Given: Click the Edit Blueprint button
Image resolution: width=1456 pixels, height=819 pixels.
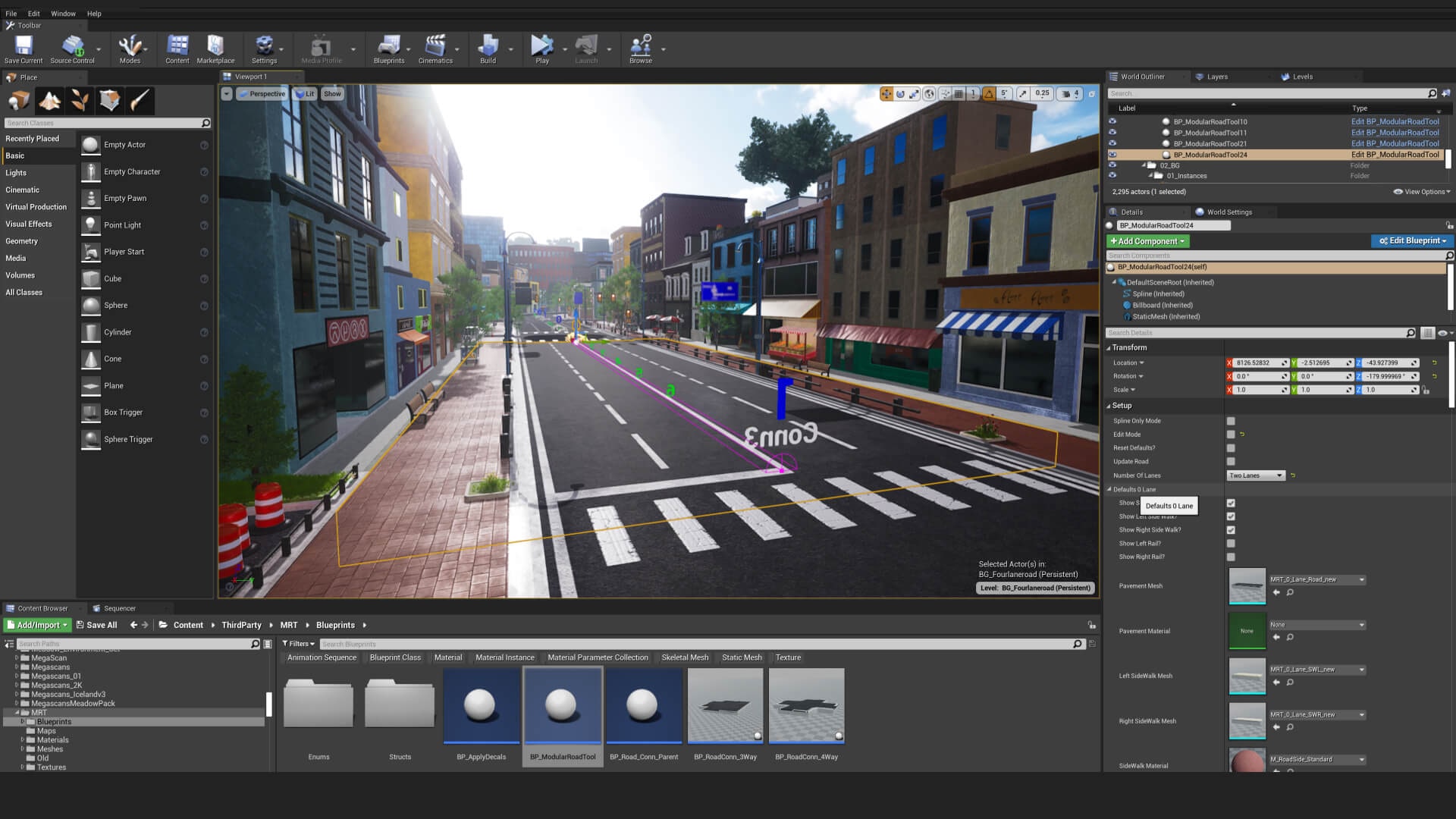Looking at the screenshot, I should [x=1412, y=240].
